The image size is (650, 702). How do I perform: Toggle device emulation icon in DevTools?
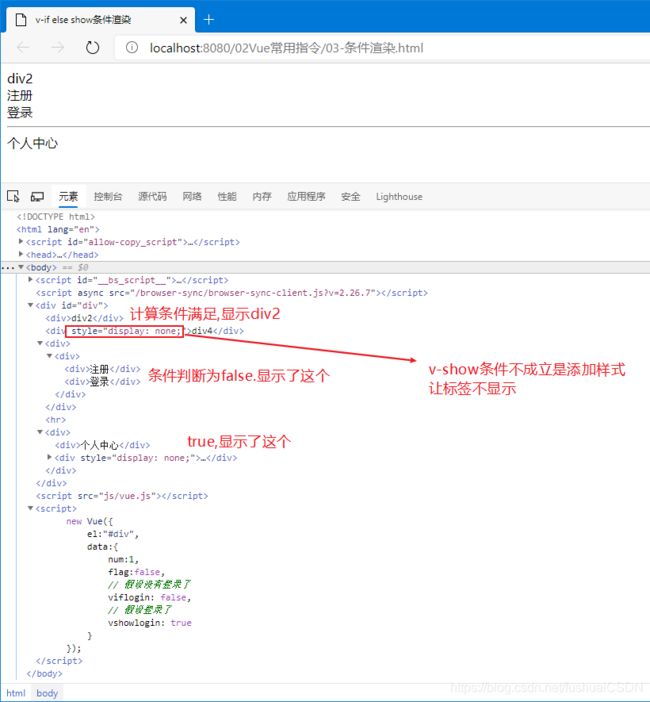37,196
